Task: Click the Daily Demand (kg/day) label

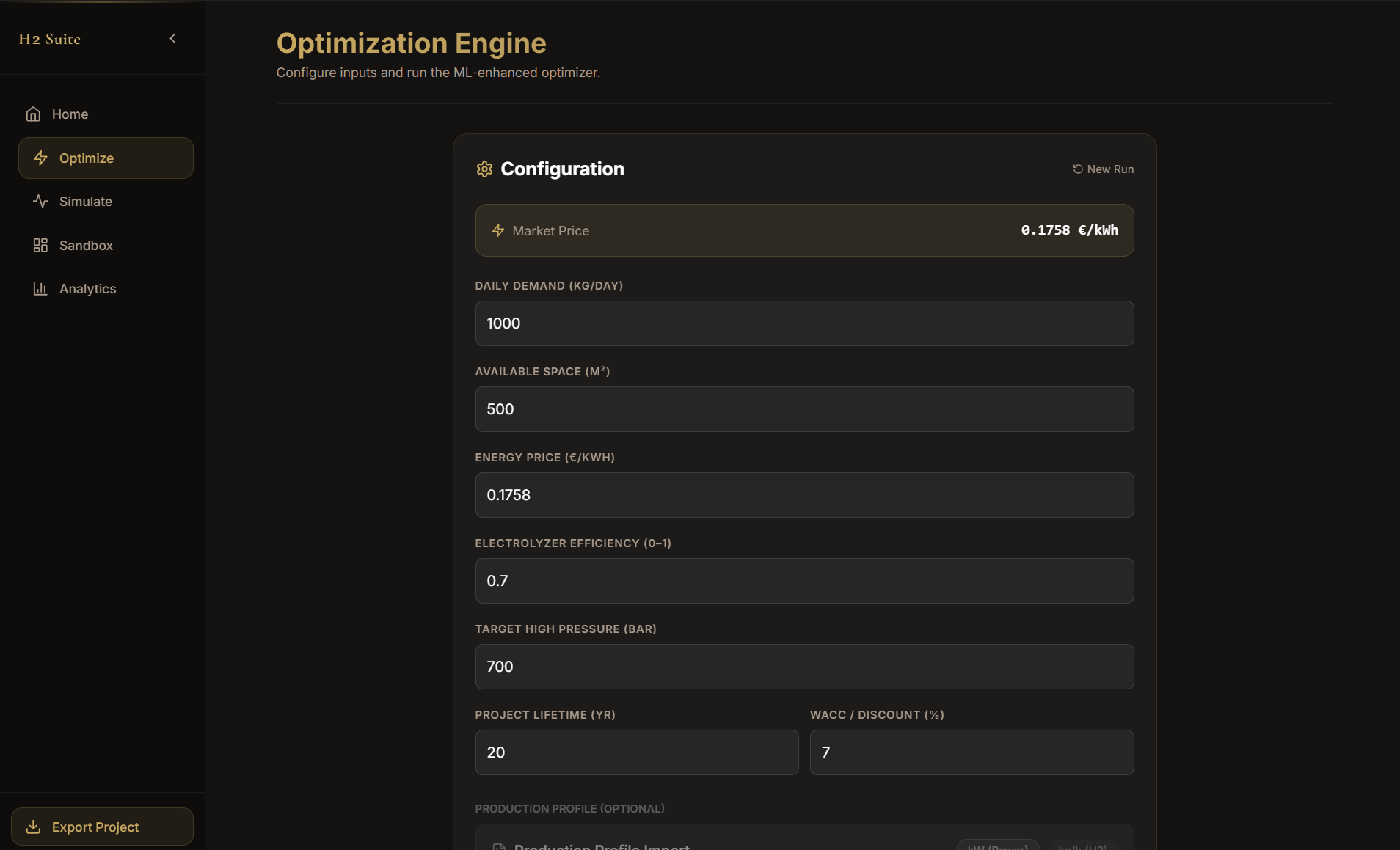Action: tap(549, 286)
